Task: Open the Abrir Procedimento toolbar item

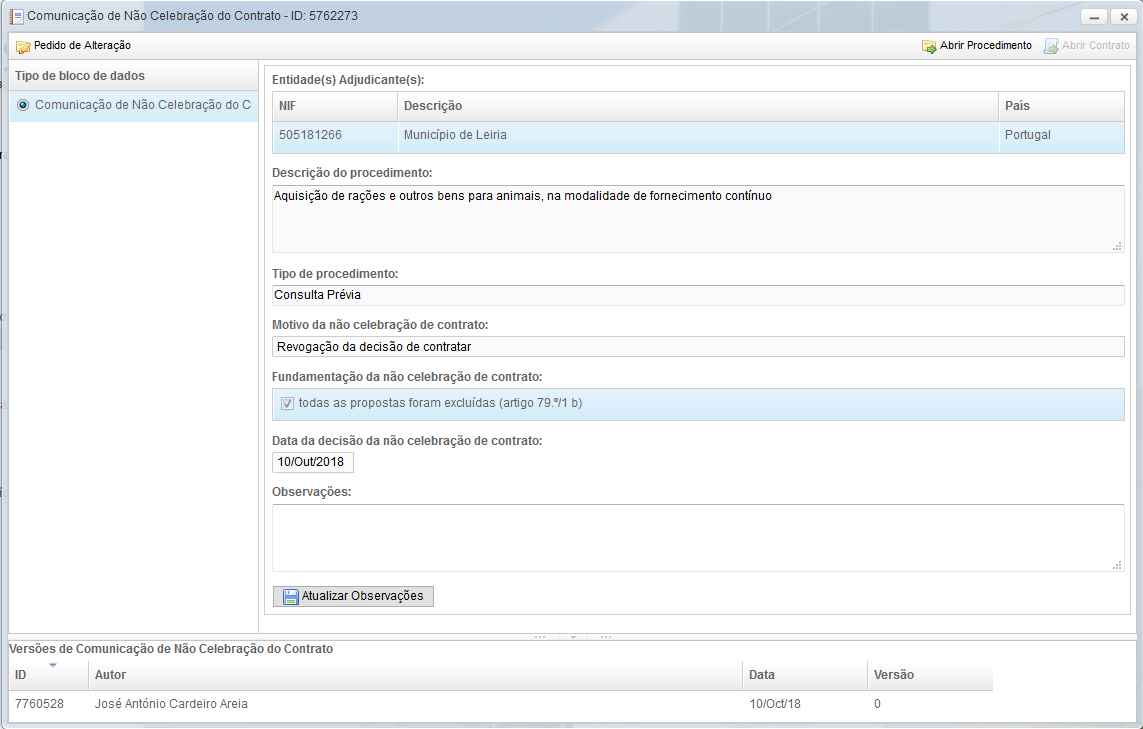Action: tap(985, 46)
